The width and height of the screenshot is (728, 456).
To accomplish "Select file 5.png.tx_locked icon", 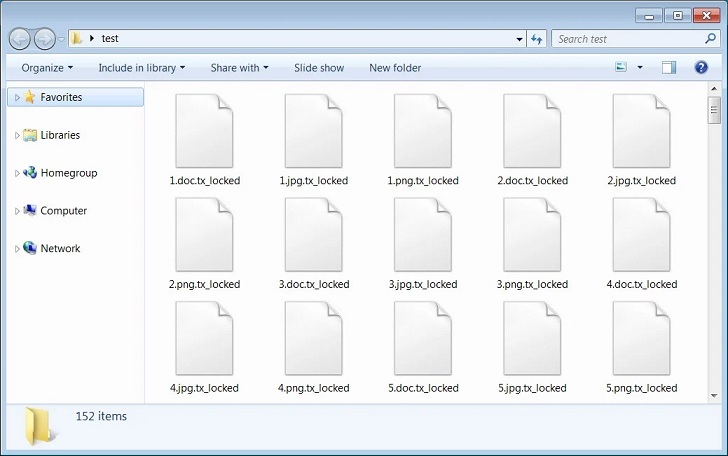I will click(x=642, y=339).
